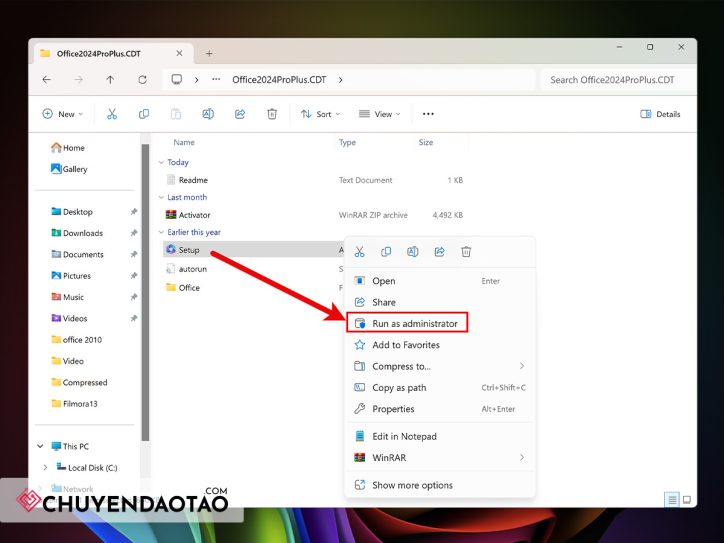Image resolution: width=724 pixels, height=543 pixels.
Task: Select the Office folder icon in the file list
Action: tap(171, 287)
